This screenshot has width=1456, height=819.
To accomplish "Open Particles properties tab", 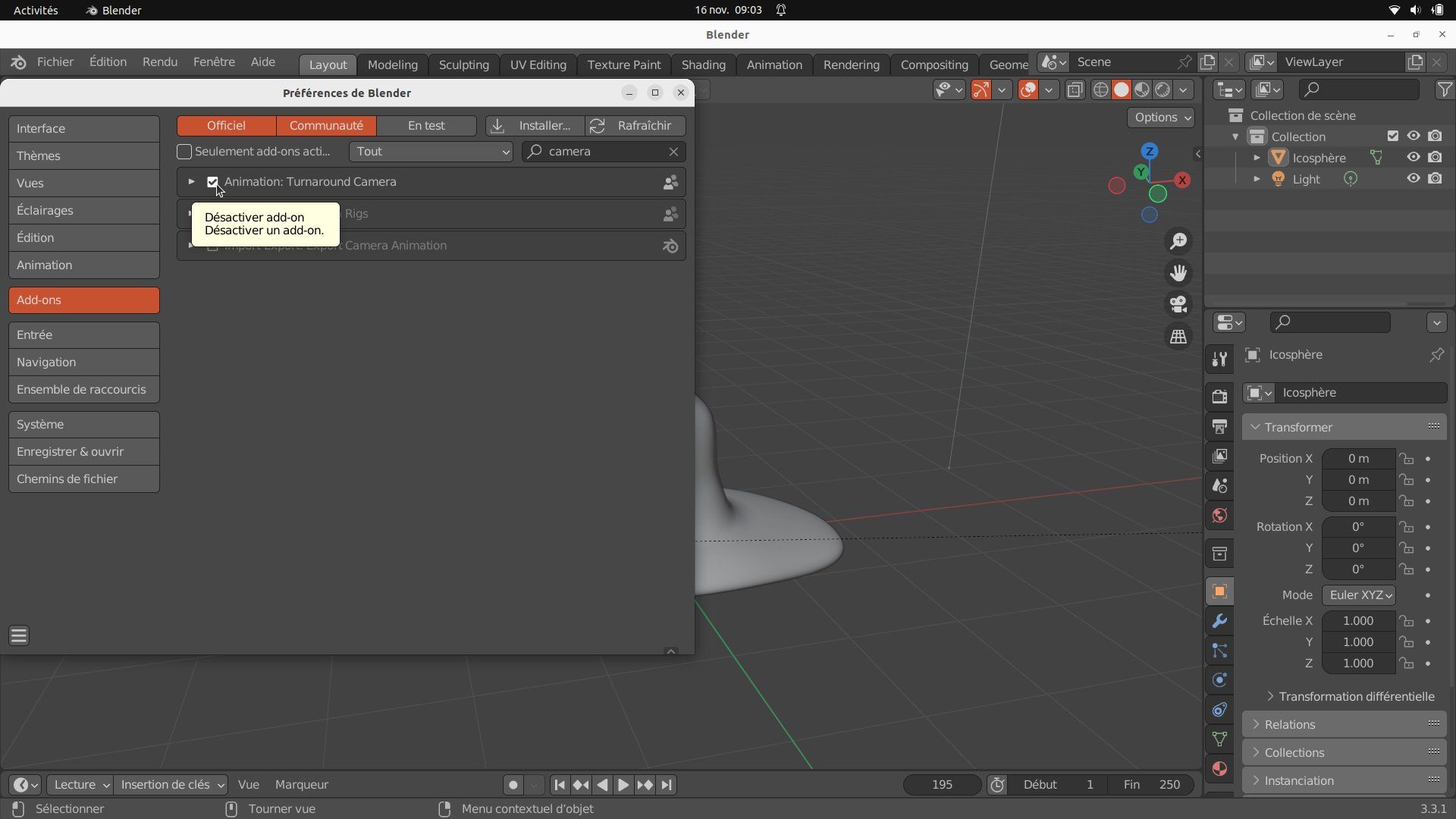I will [1219, 651].
